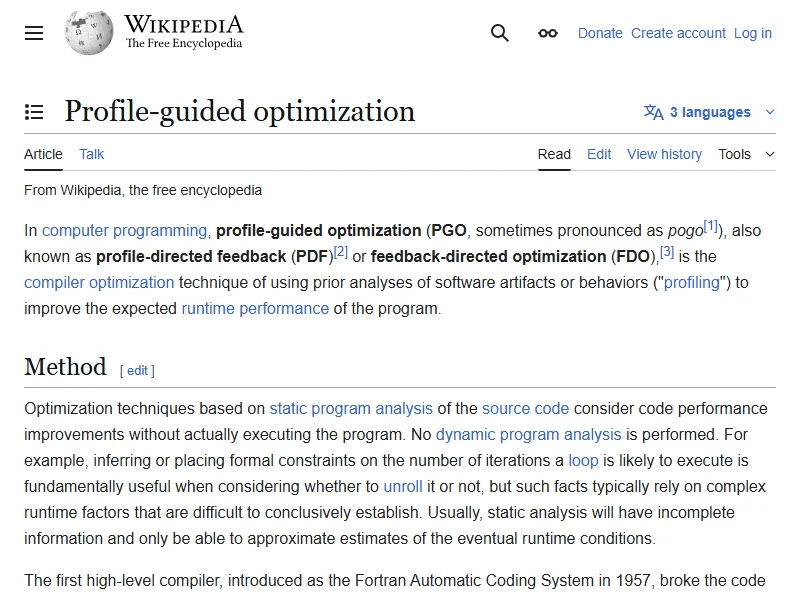
Task: Open the search magnifier icon
Action: (500, 33)
